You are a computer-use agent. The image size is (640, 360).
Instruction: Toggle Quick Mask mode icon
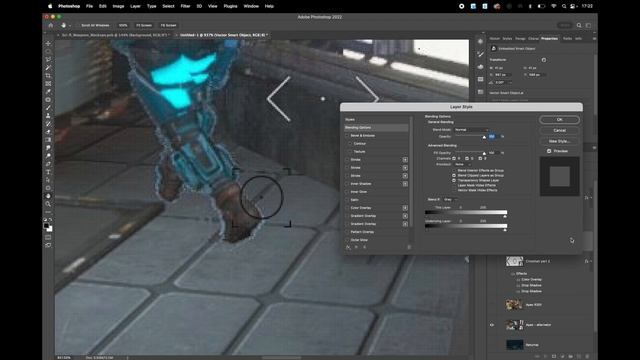(x=48, y=237)
